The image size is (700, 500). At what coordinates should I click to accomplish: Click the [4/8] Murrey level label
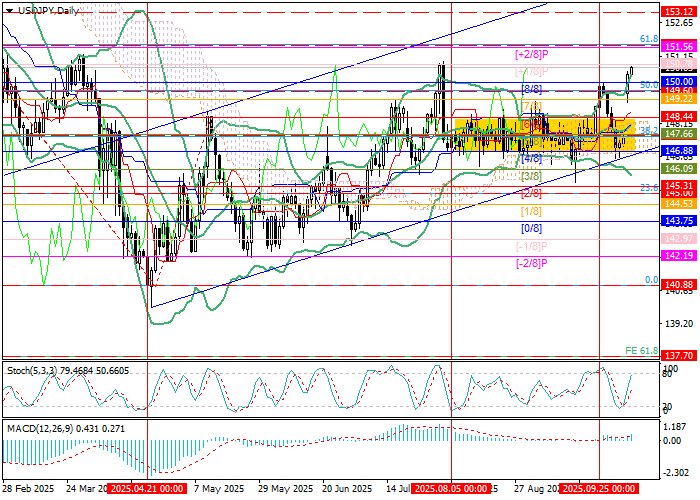tap(532, 158)
